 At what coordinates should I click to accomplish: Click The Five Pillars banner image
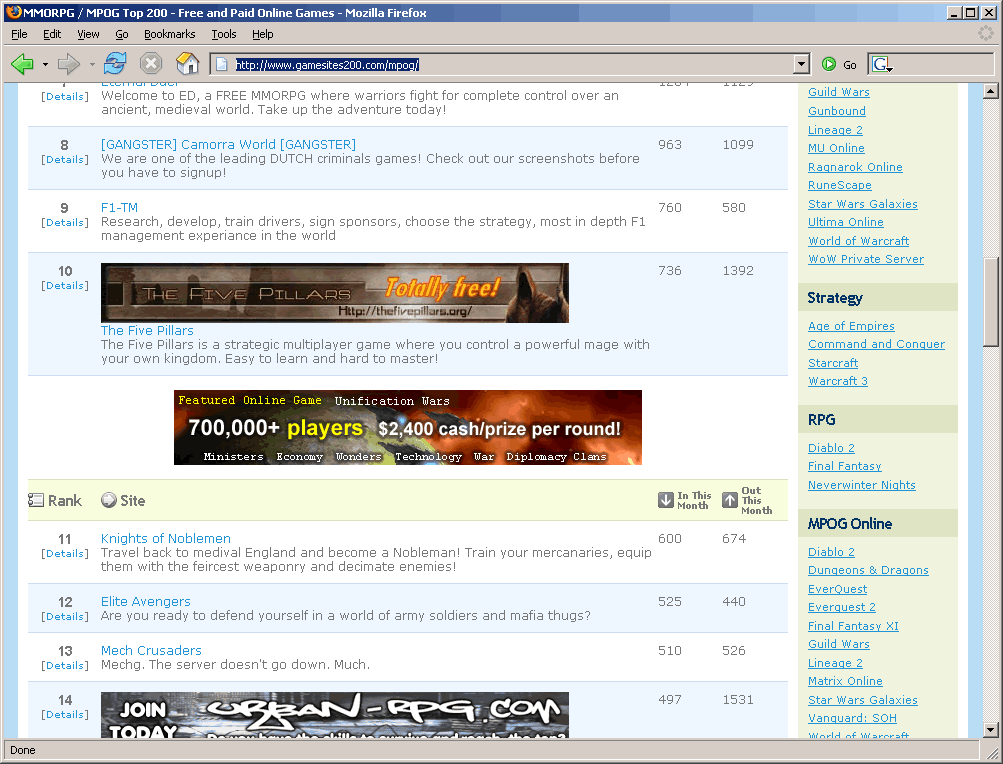[x=334, y=293]
